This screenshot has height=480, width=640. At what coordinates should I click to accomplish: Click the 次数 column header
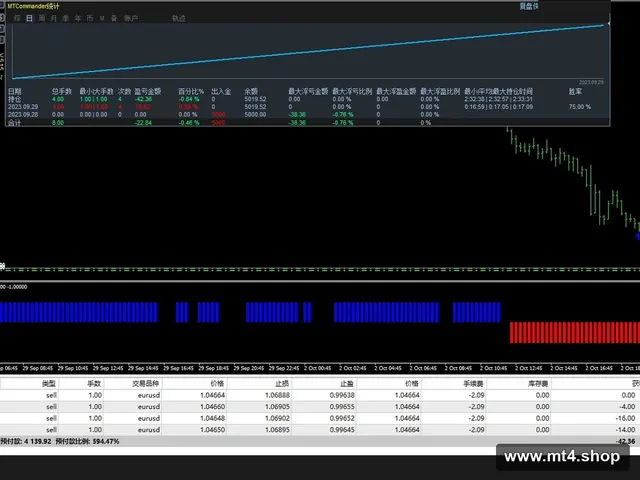[x=124, y=91]
